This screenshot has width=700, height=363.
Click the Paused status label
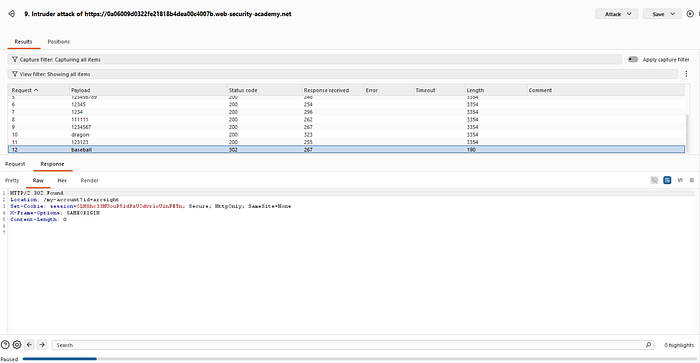[x=9, y=359]
